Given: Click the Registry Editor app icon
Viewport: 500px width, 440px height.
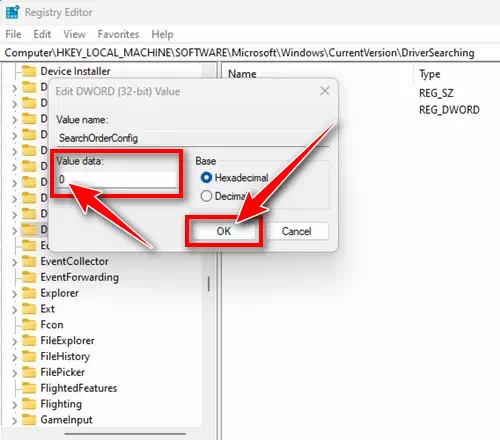Looking at the screenshot, I should coord(13,12).
